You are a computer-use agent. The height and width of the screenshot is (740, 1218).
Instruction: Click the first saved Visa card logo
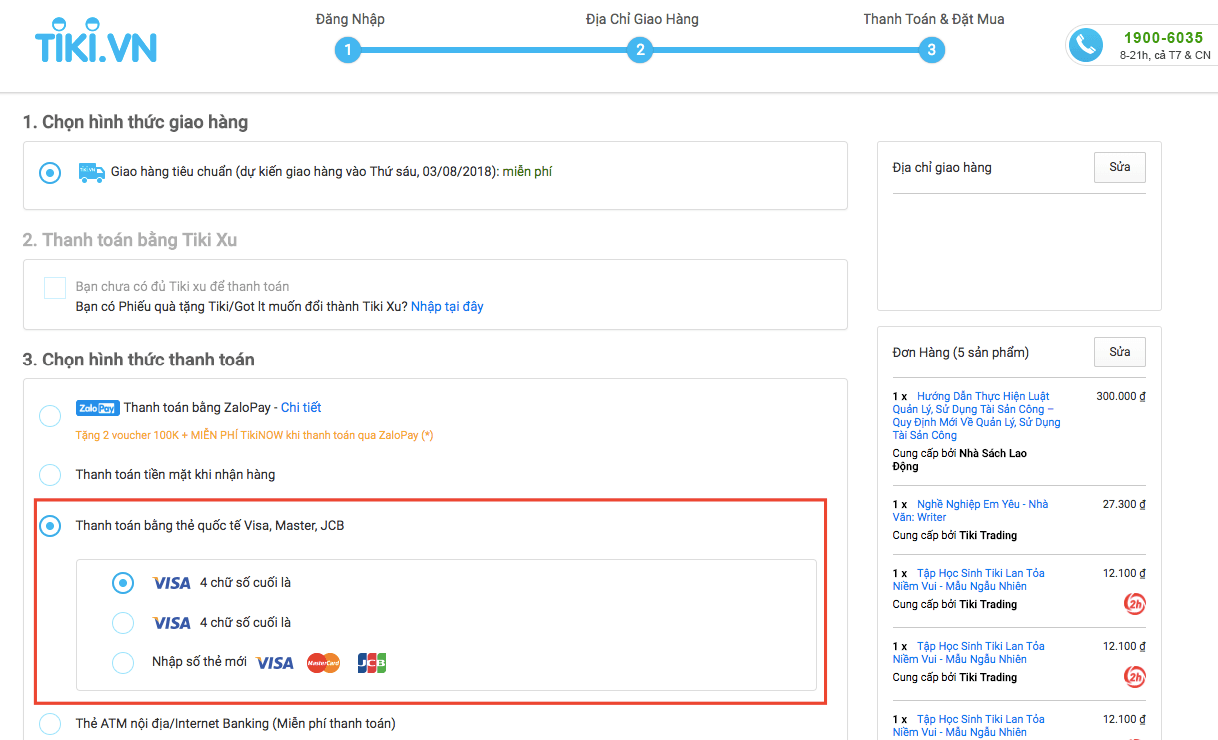pyautogui.click(x=171, y=583)
